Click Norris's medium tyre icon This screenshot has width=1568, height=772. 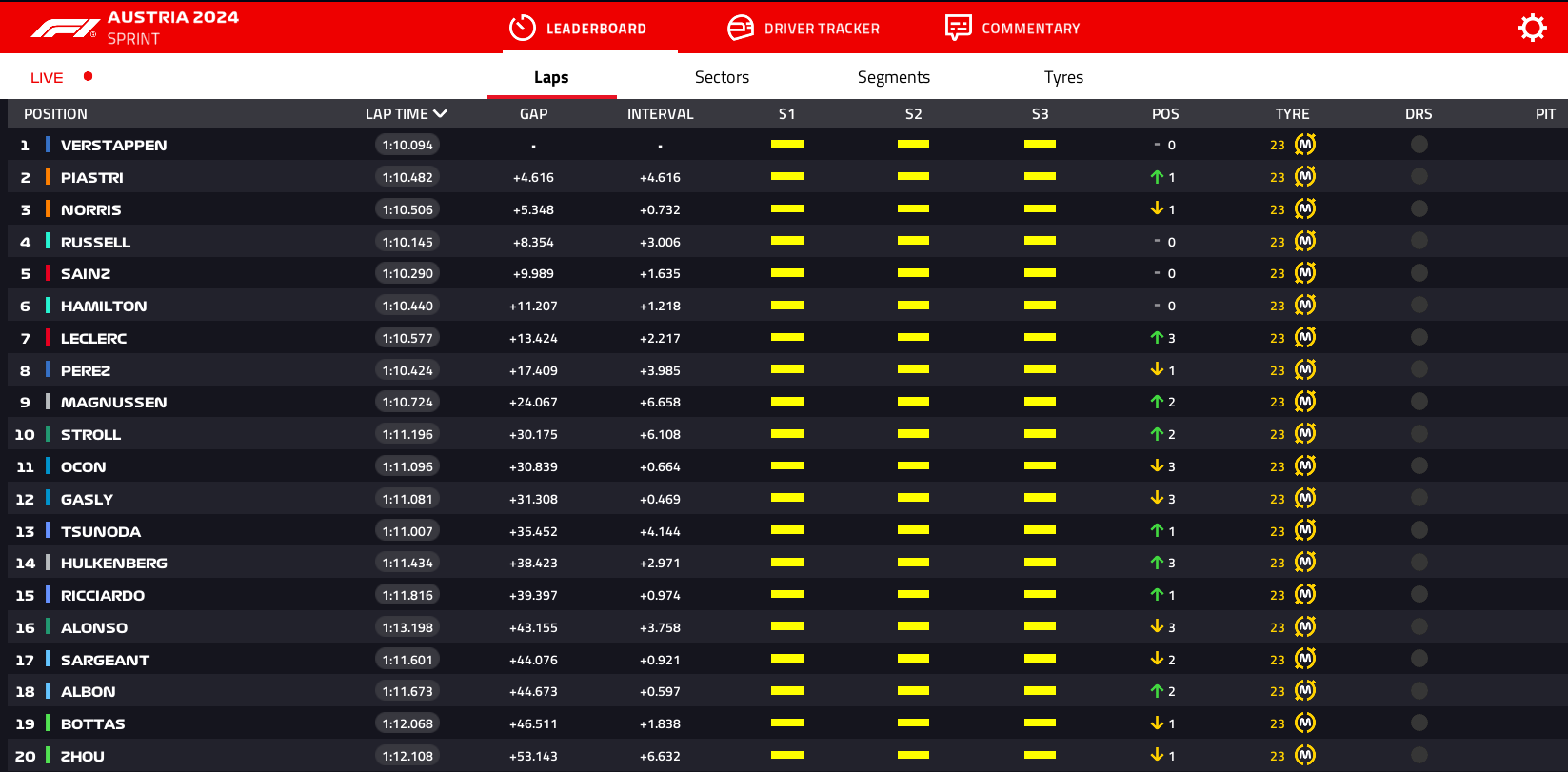click(x=1305, y=209)
